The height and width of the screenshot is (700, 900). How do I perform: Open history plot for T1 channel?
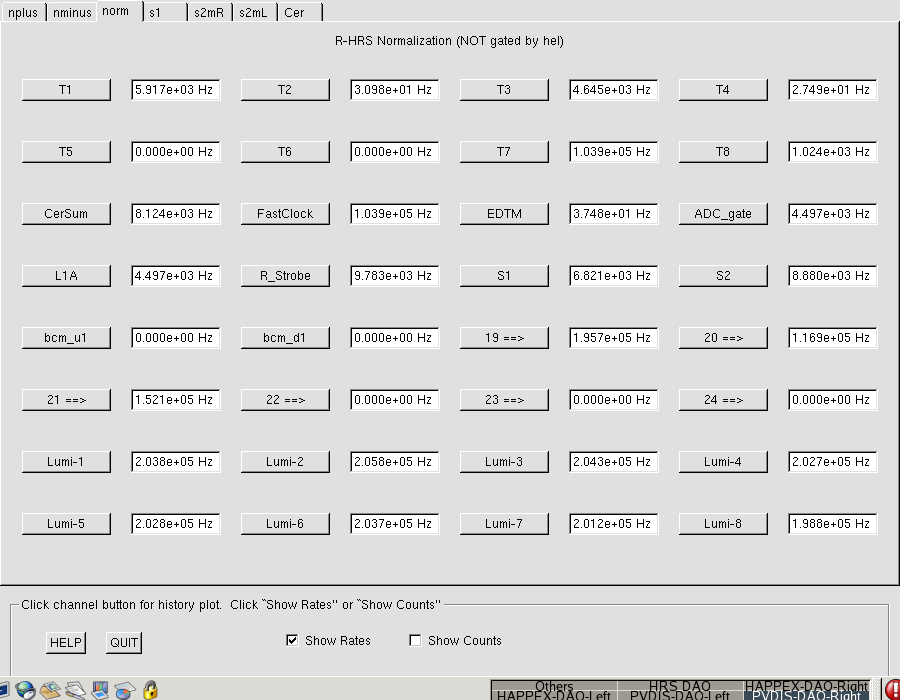(66, 90)
